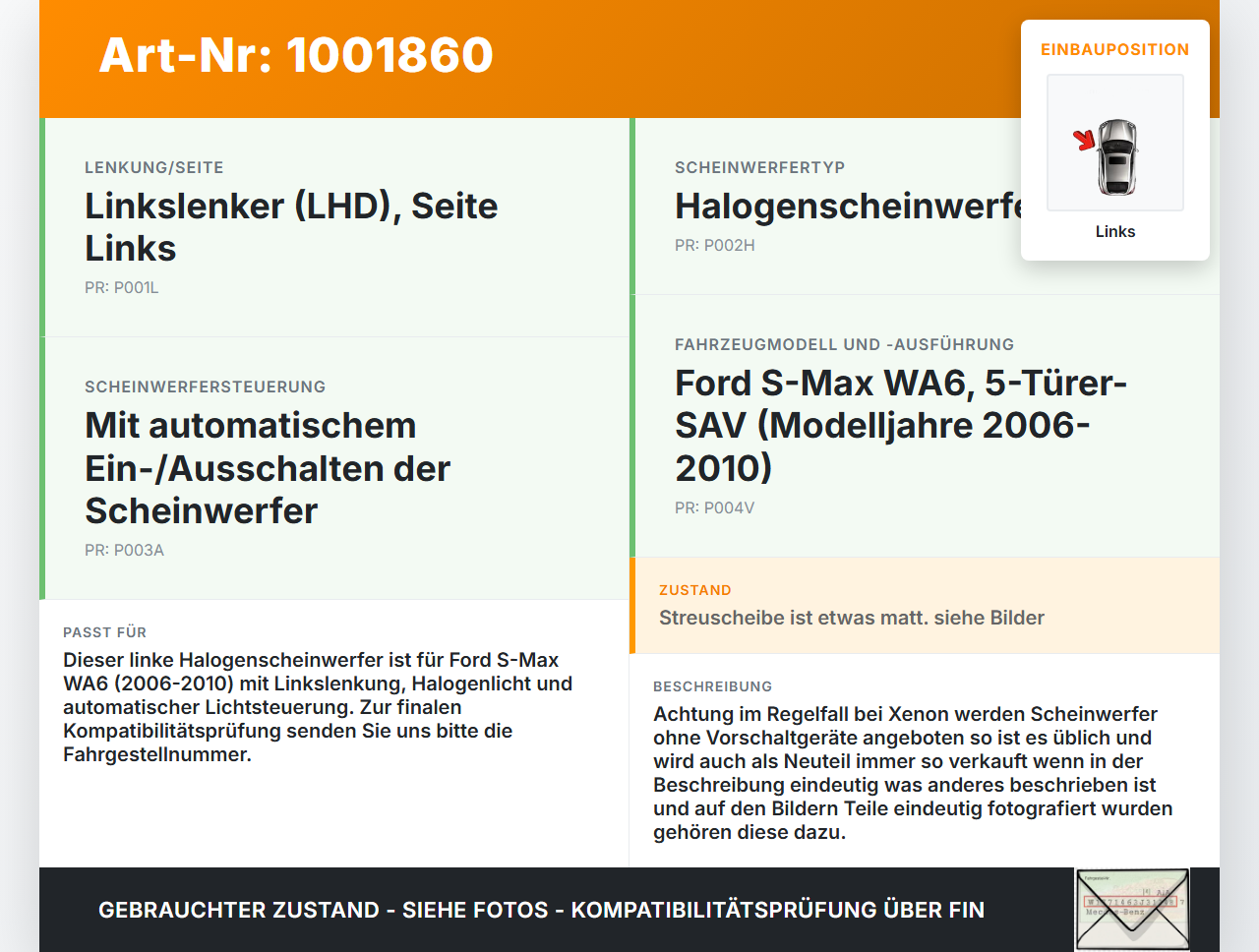Click the Streuscheibe matt condition note
1259x952 pixels.
tap(851, 618)
